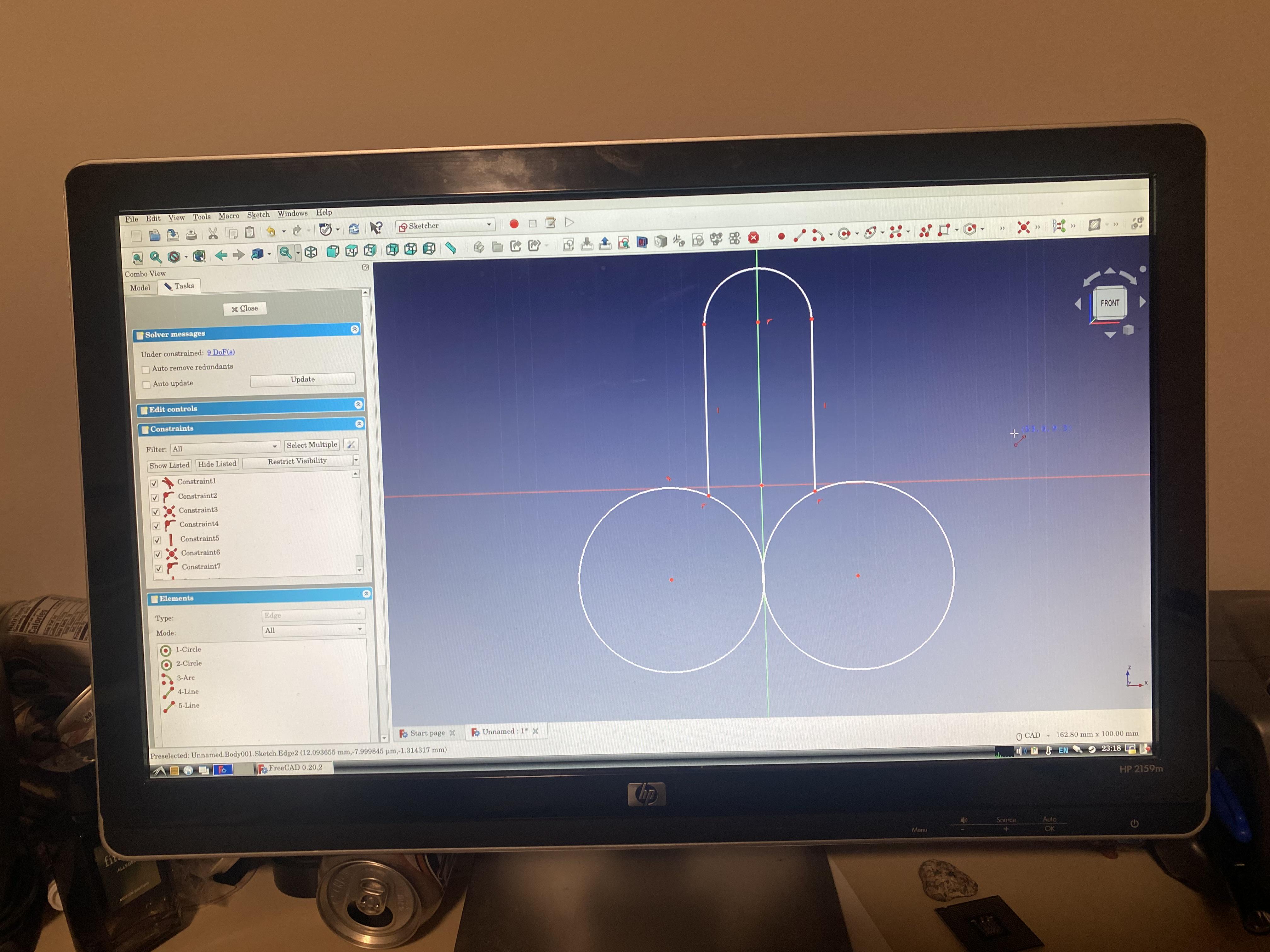Click red Leave sketch icon
This screenshot has height=952, width=1270.
tap(754, 238)
